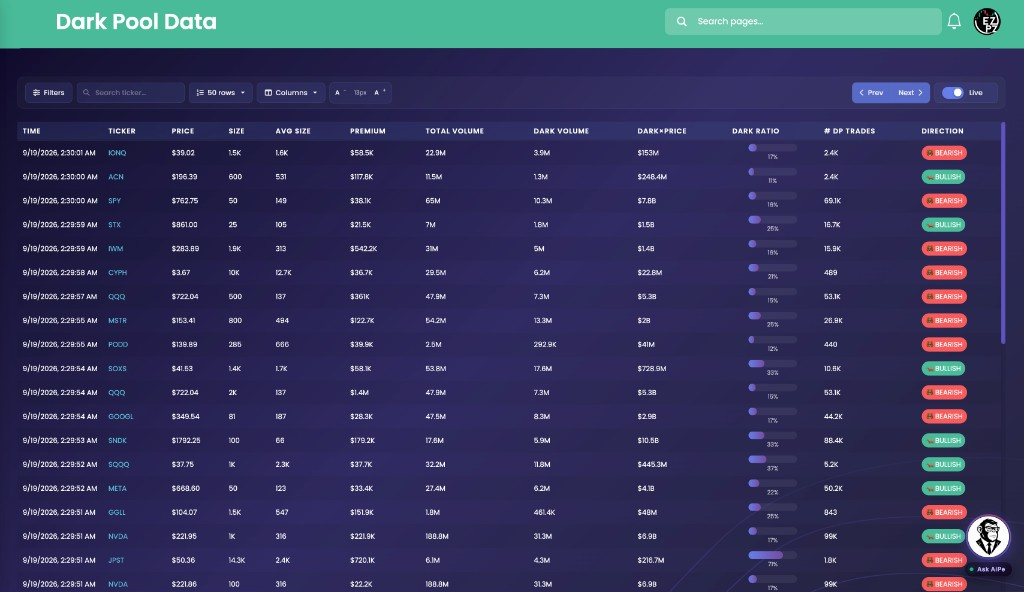Screen dimensions: 1024x592
Task: Open the Columns dropdown
Action: pos(291,93)
